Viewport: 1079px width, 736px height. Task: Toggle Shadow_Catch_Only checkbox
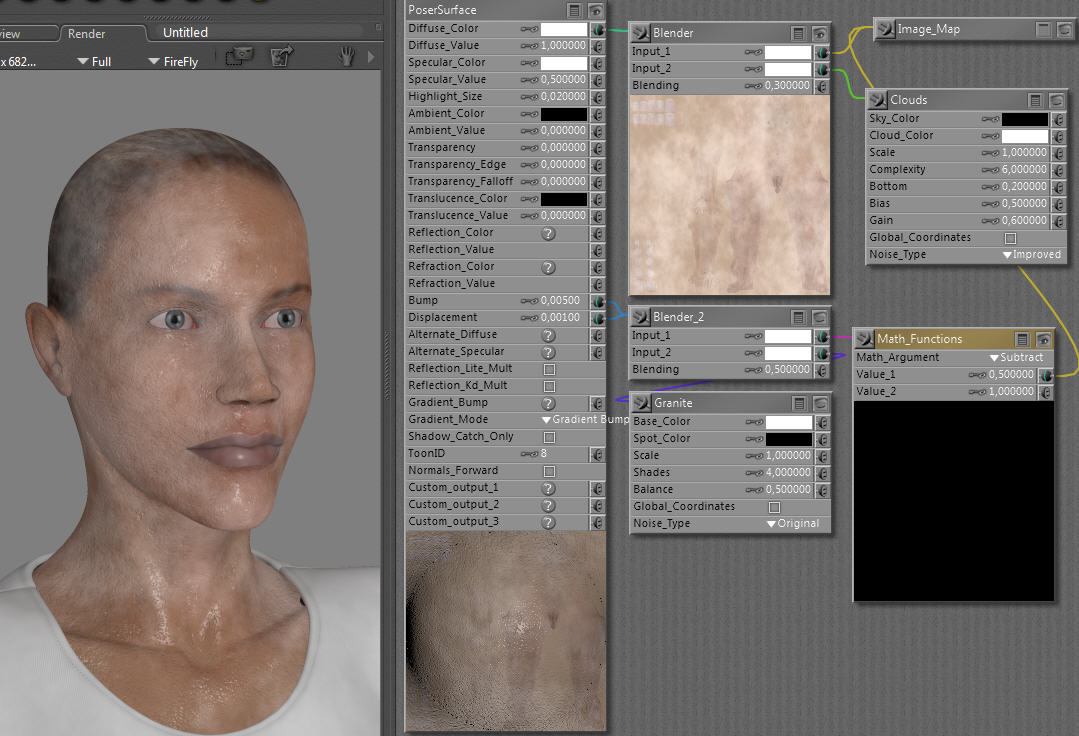coord(549,437)
